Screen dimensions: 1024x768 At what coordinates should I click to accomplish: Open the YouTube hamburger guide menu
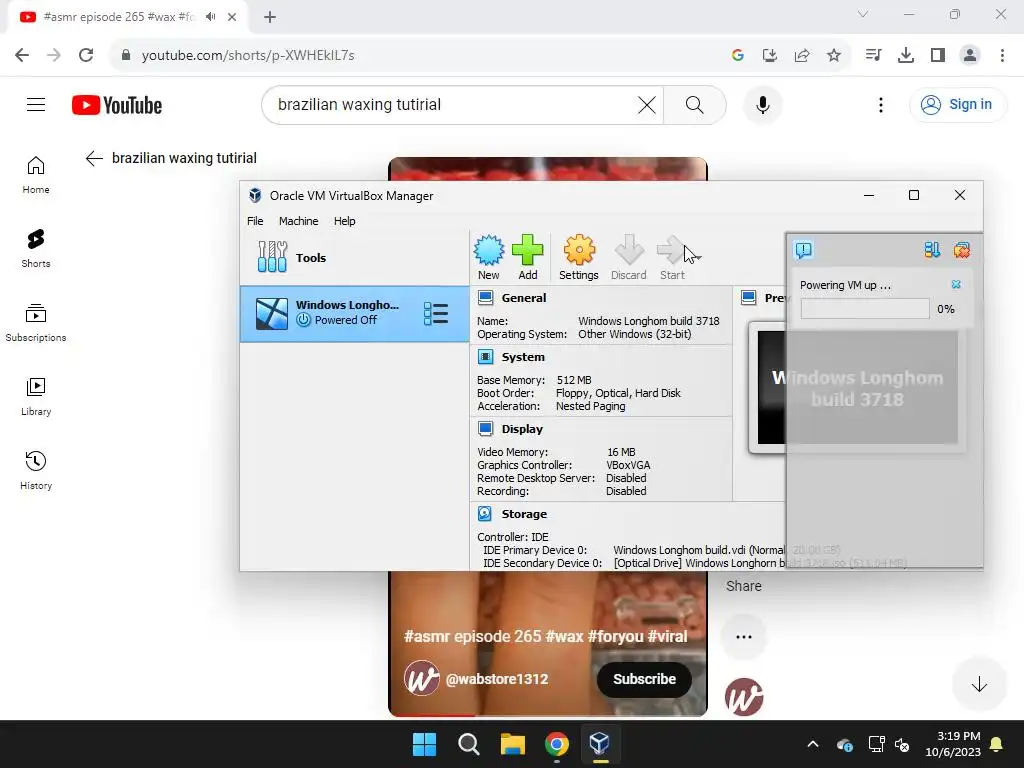point(36,104)
